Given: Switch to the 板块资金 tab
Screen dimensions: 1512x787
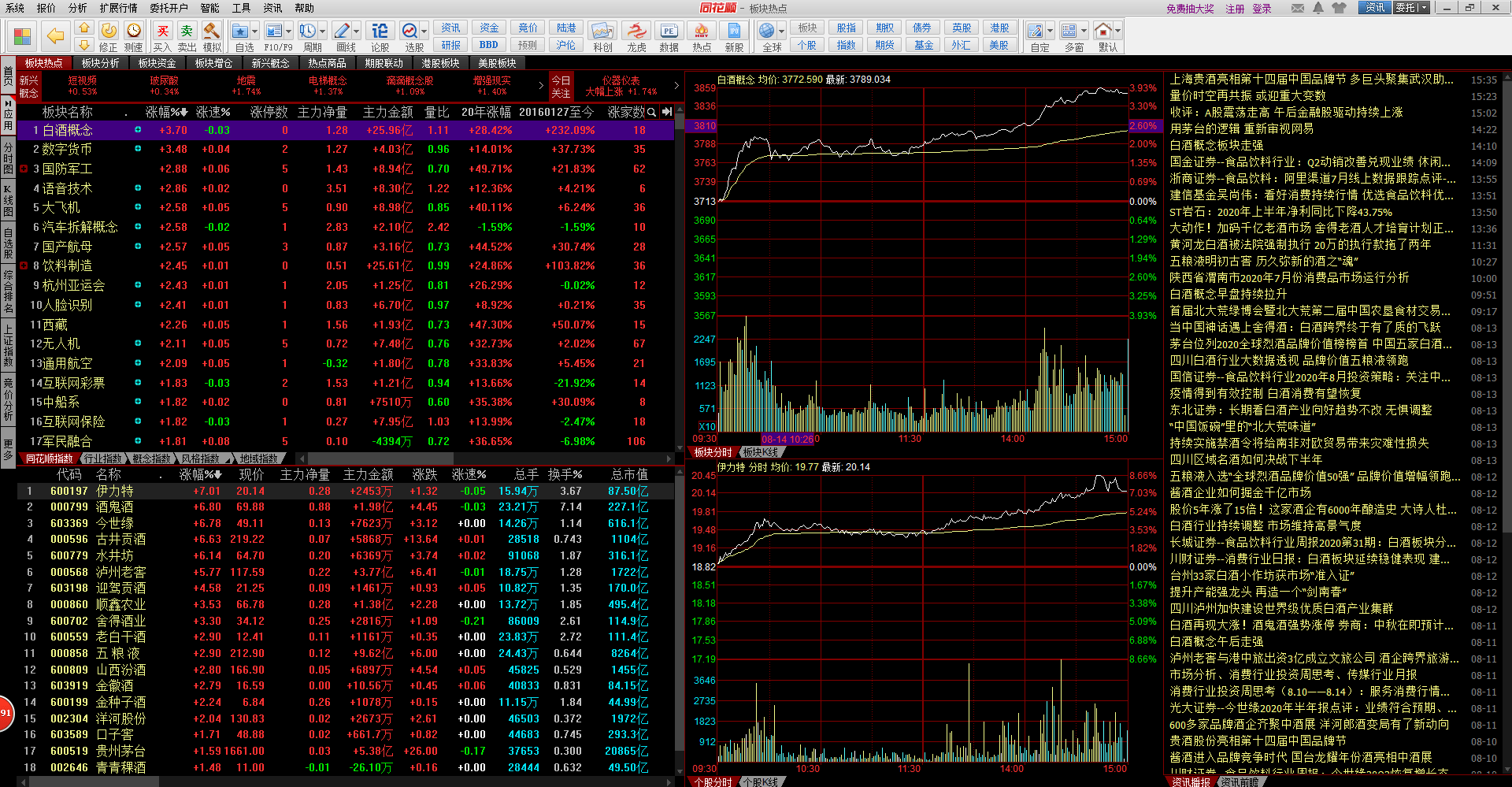Looking at the screenshot, I should 157,63.
